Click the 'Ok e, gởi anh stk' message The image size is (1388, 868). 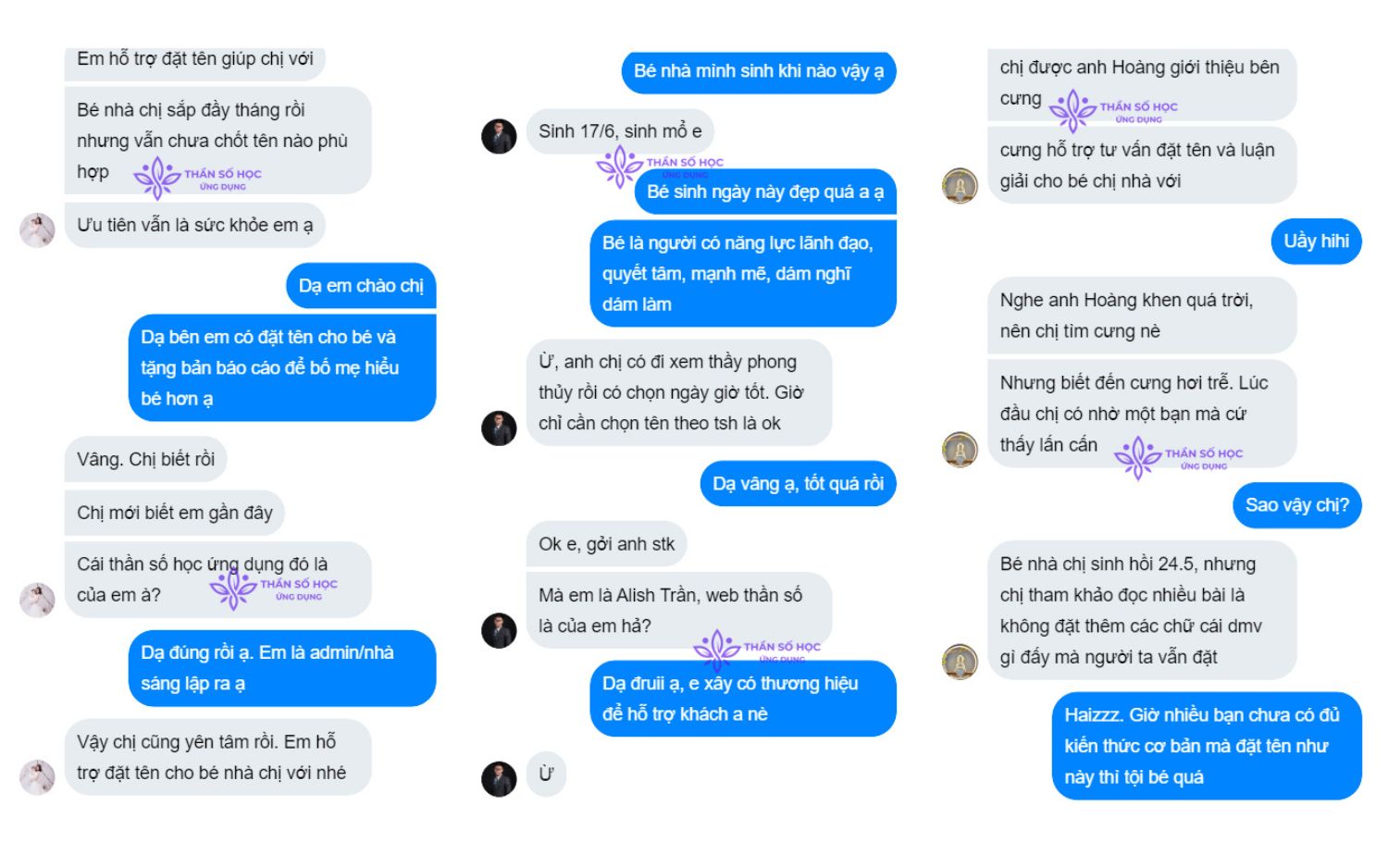coord(606,544)
